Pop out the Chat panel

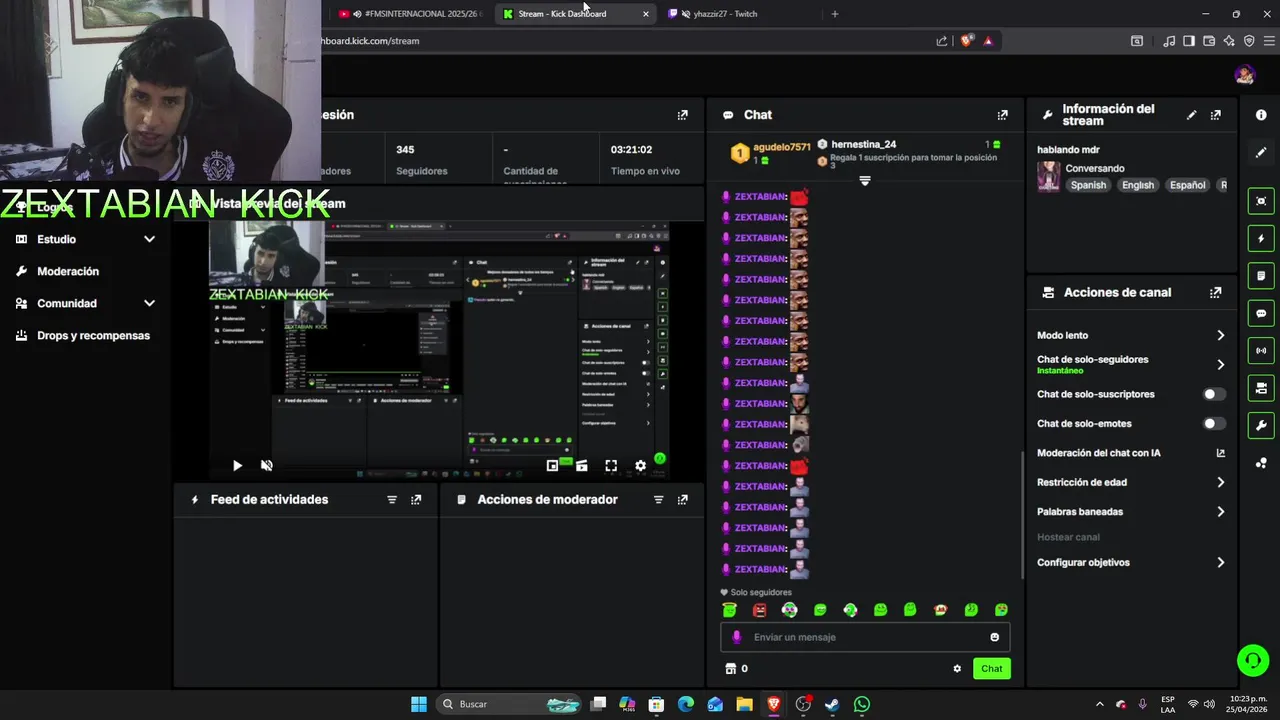click(x=1003, y=115)
